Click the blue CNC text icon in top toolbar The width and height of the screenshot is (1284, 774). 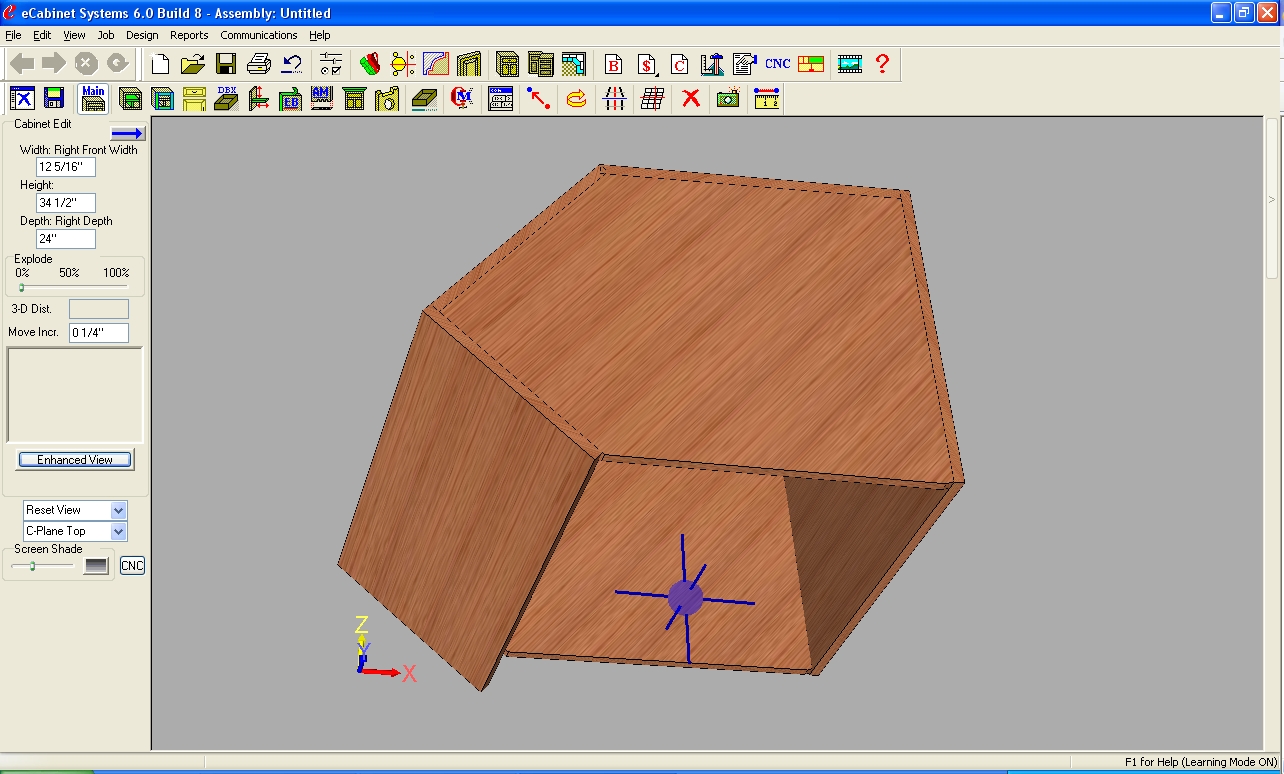tap(777, 64)
